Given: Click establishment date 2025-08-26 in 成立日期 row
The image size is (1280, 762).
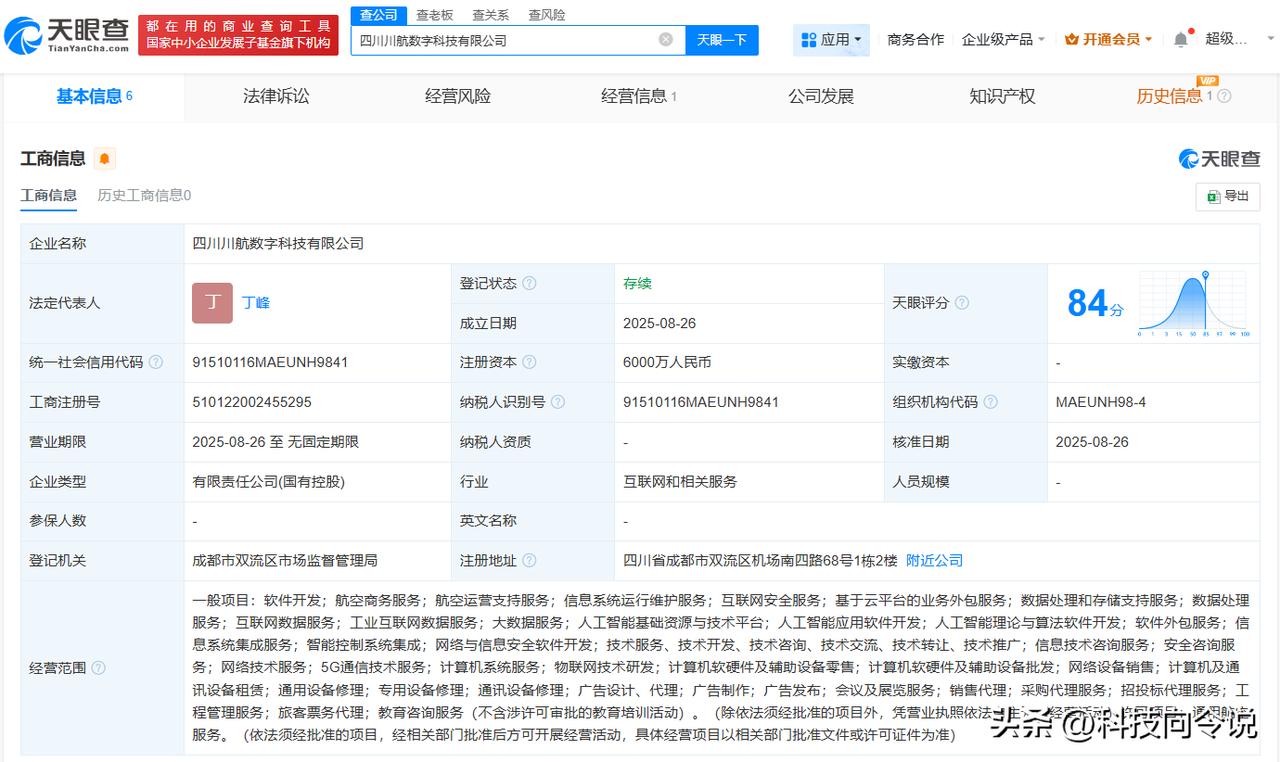Looking at the screenshot, I should pos(659,323).
